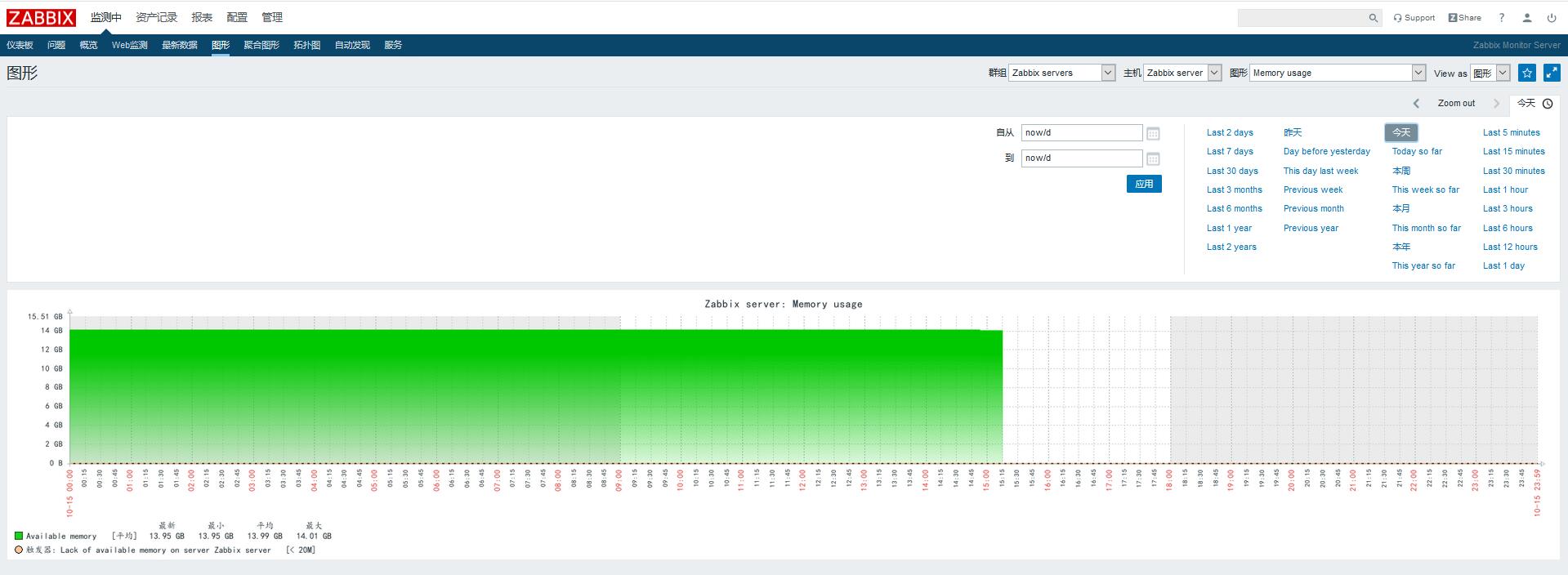Go to 聚合图形 submenu
The width and height of the screenshot is (1568, 575).
pyautogui.click(x=261, y=45)
